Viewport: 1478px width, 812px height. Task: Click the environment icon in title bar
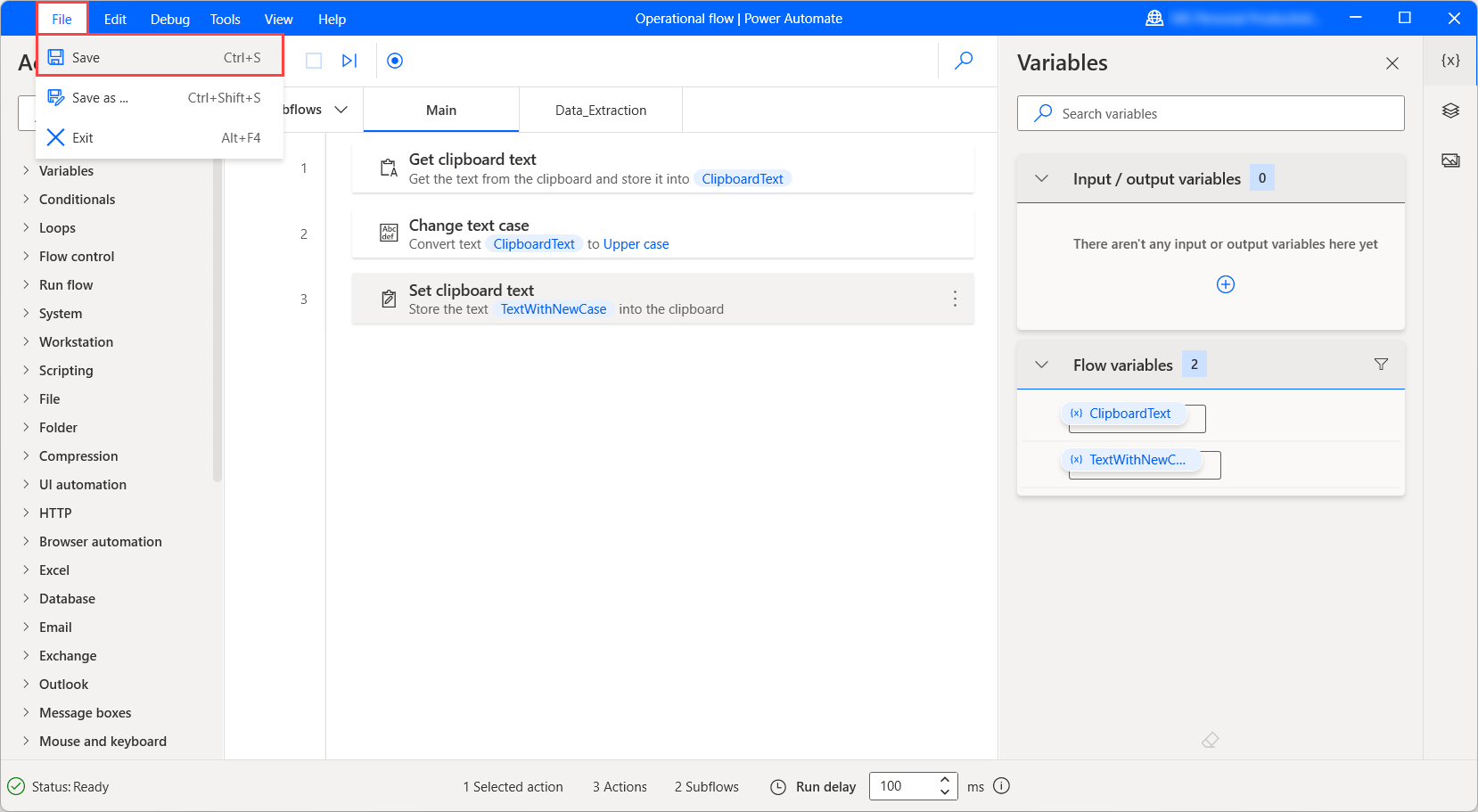coord(1154,19)
